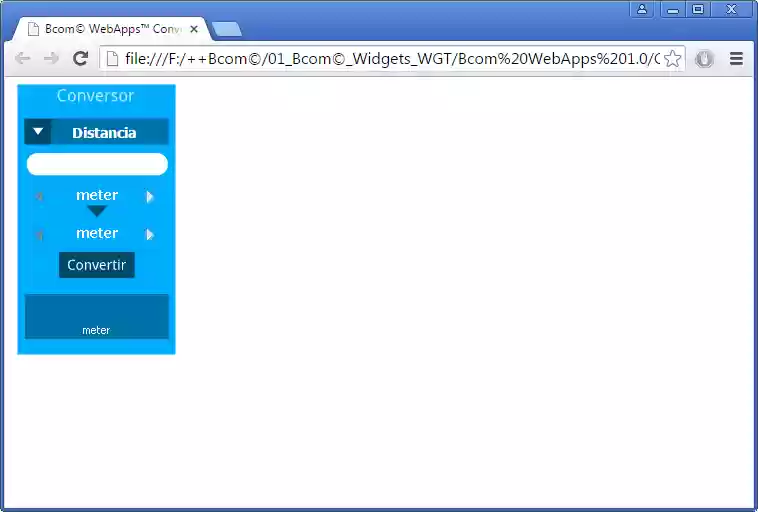The height and width of the screenshot is (512, 758).
Task: Click the bottom target unit meter label
Action: pyautogui.click(x=97, y=233)
